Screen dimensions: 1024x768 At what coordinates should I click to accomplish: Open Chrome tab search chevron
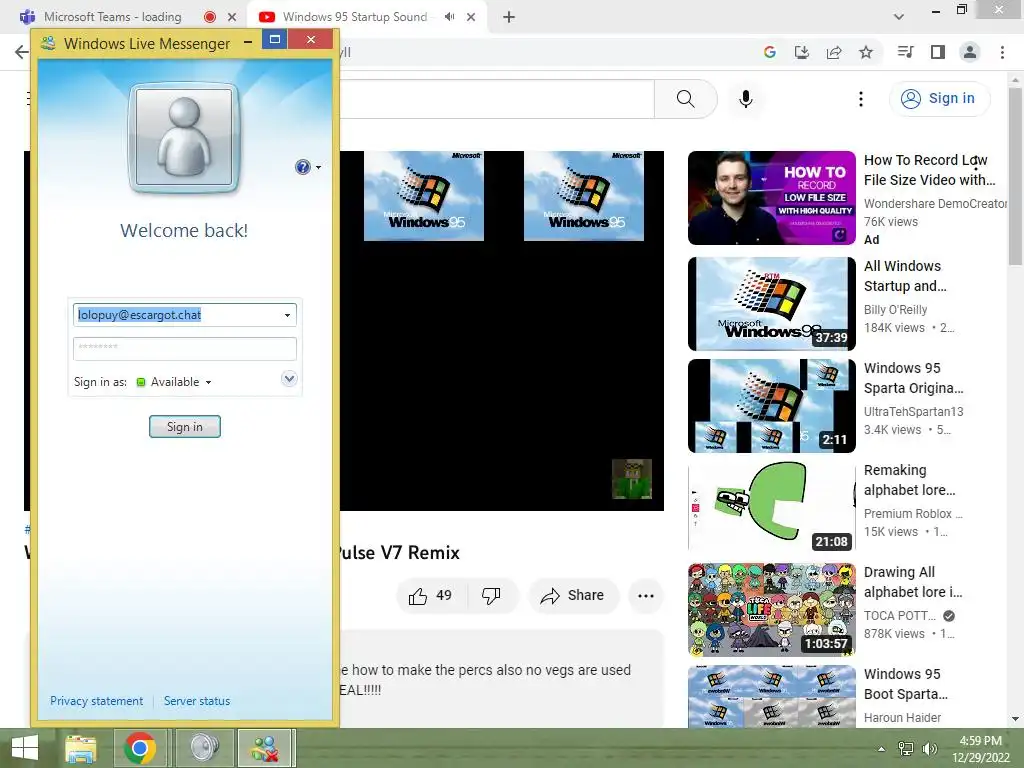click(x=899, y=17)
